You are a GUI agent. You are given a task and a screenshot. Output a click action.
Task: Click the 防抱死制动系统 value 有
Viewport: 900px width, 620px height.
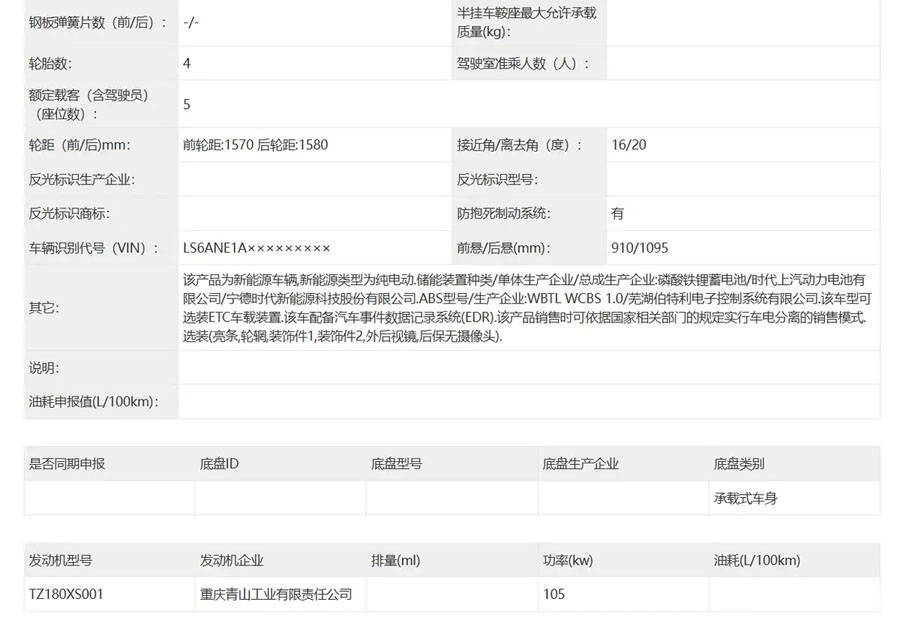[618, 214]
